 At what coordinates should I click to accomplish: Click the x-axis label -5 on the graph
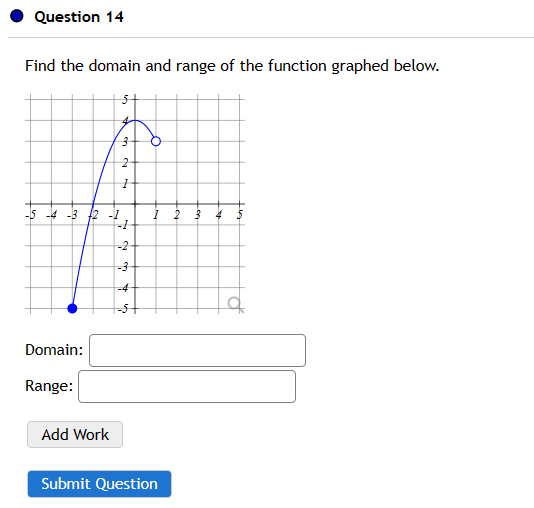(30, 215)
